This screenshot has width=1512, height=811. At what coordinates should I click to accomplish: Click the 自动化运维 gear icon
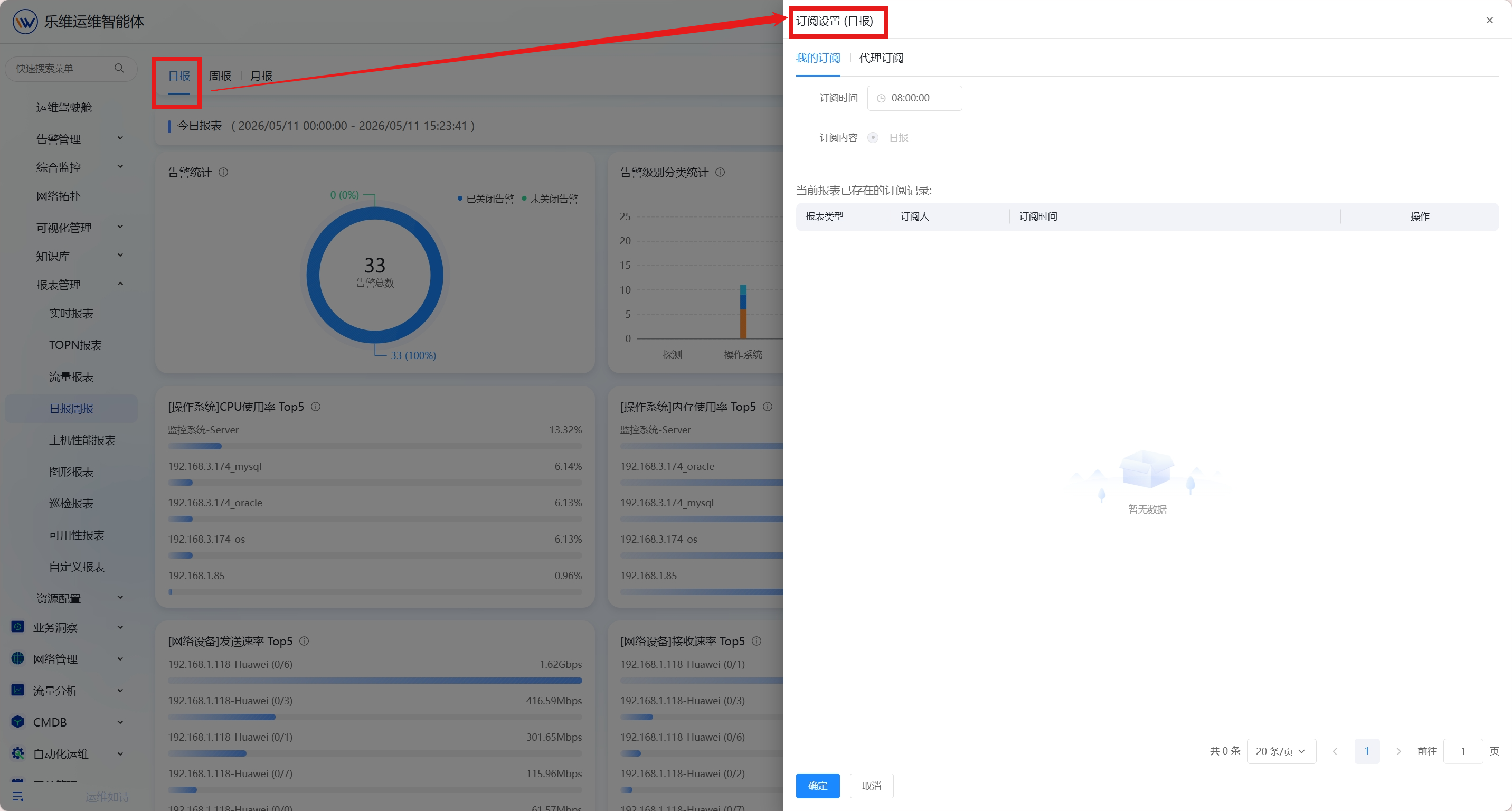click(x=17, y=753)
